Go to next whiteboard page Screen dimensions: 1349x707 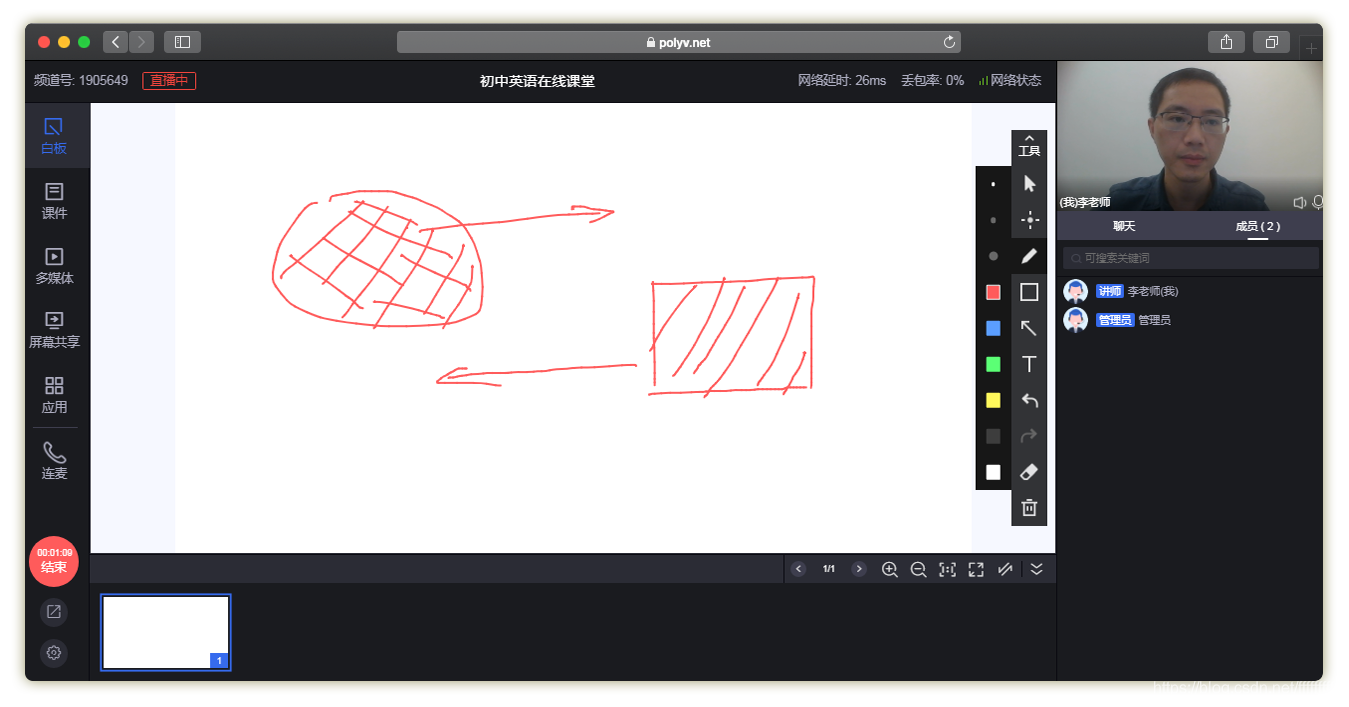tap(858, 569)
